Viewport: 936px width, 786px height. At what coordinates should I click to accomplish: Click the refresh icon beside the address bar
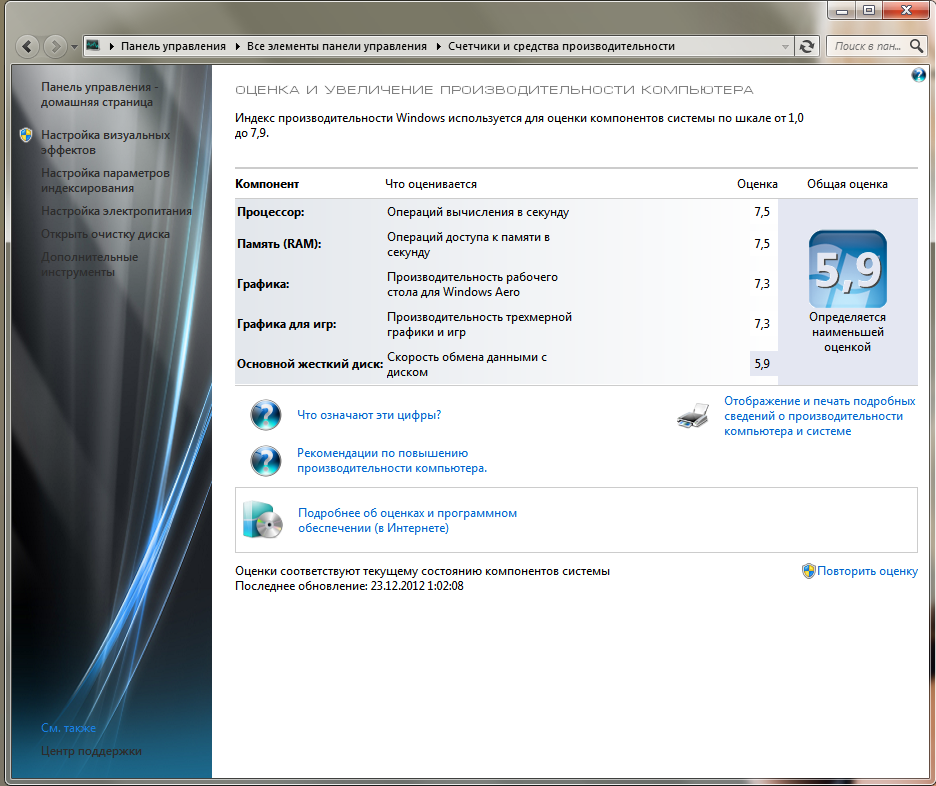point(807,46)
